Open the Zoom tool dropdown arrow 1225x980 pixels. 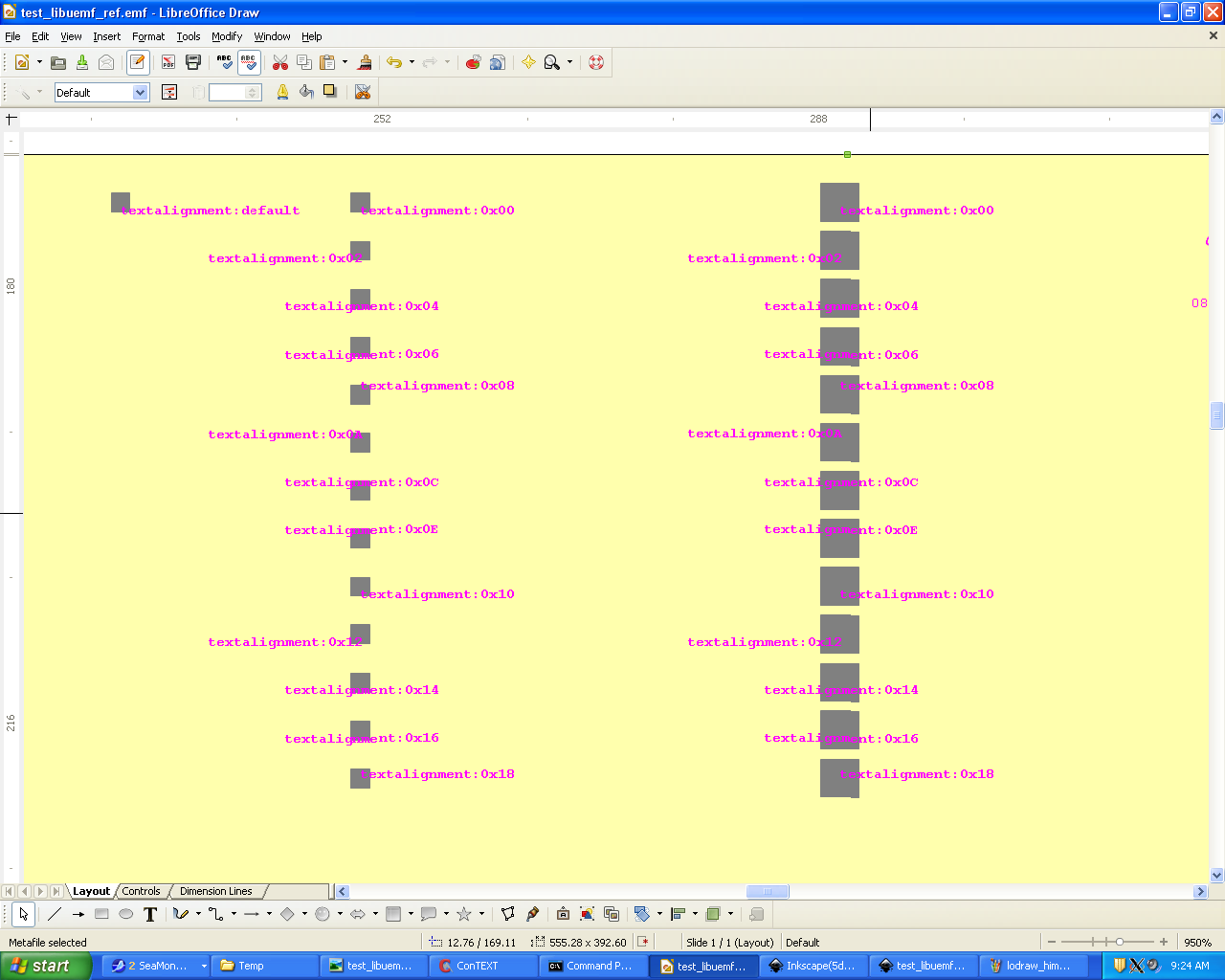569,62
